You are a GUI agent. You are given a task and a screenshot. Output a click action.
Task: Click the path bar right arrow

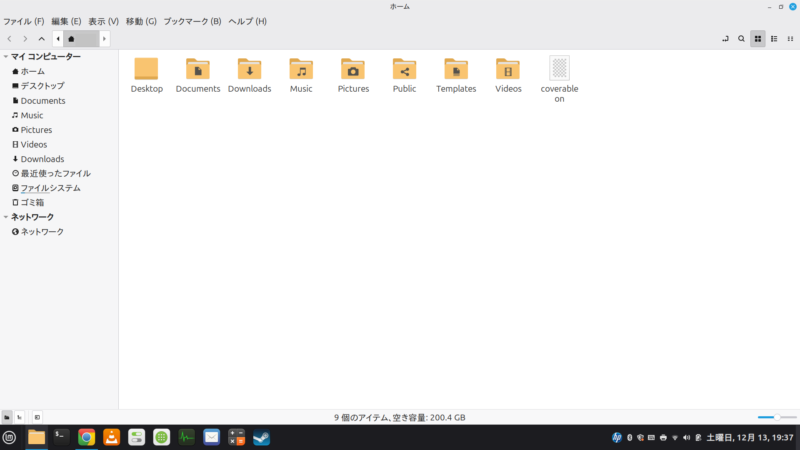pyautogui.click(x=104, y=38)
